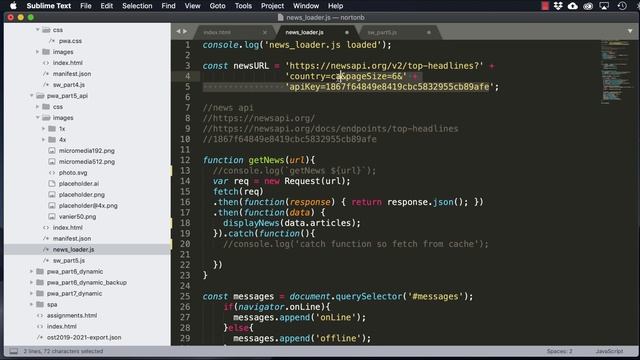Open the Help menu
Screen dimensions: 640x360
coord(335,6)
